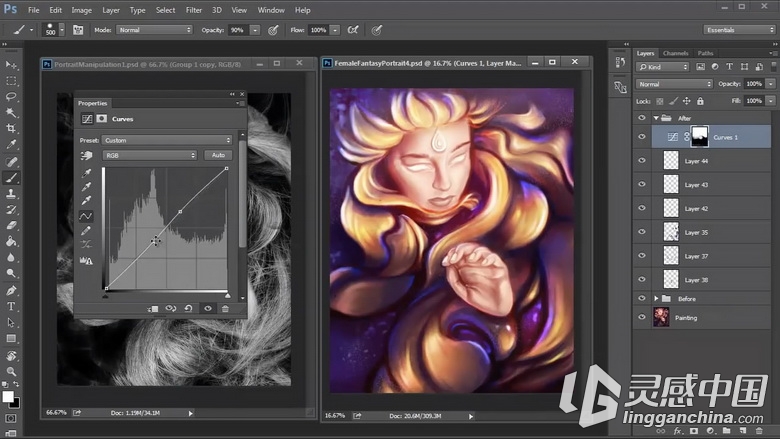Collapse the After layer group
The height and width of the screenshot is (439, 780).
656,118
